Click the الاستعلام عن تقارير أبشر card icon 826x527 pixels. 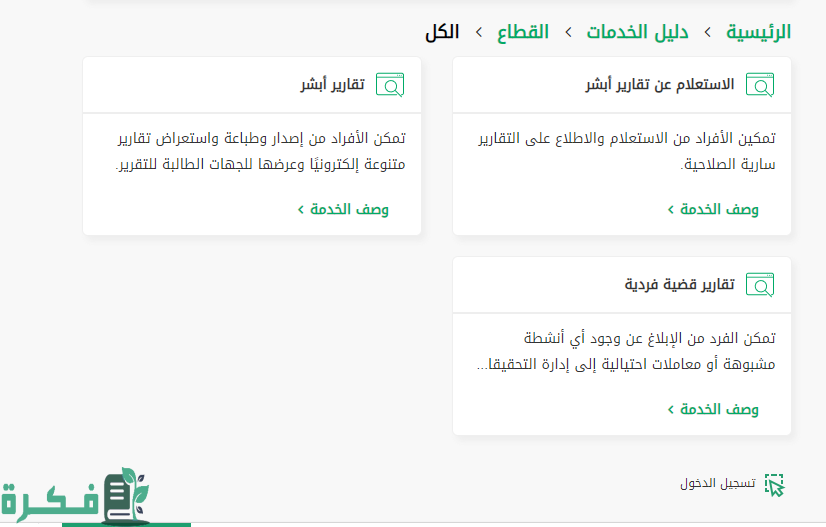coord(760,85)
